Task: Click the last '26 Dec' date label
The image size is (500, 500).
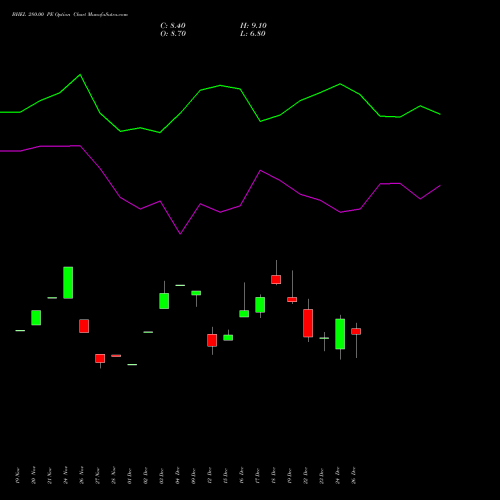Action: pyautogui.click(x=354, y=476)
